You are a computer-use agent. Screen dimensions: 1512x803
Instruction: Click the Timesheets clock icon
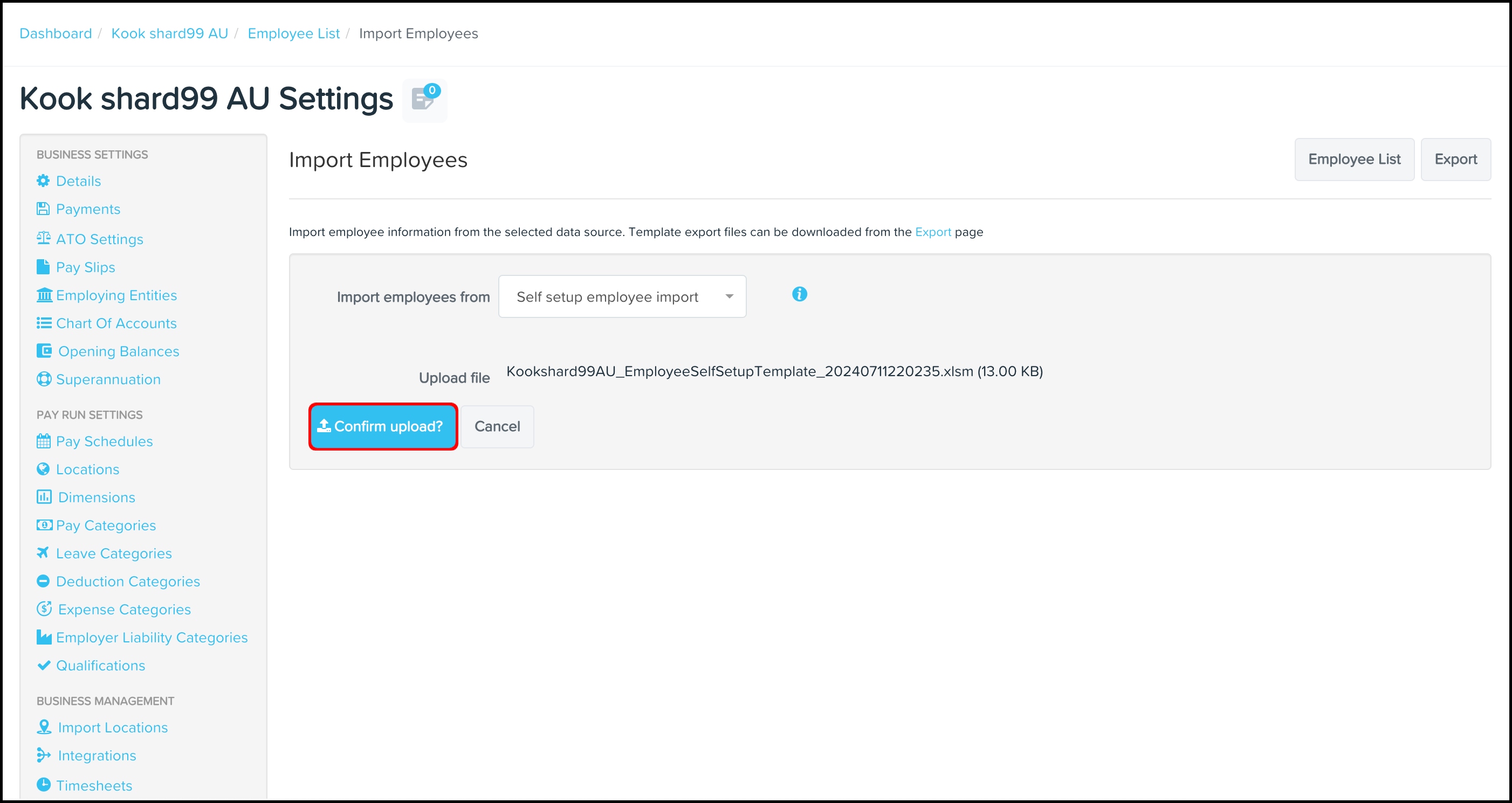pos(44,784)
